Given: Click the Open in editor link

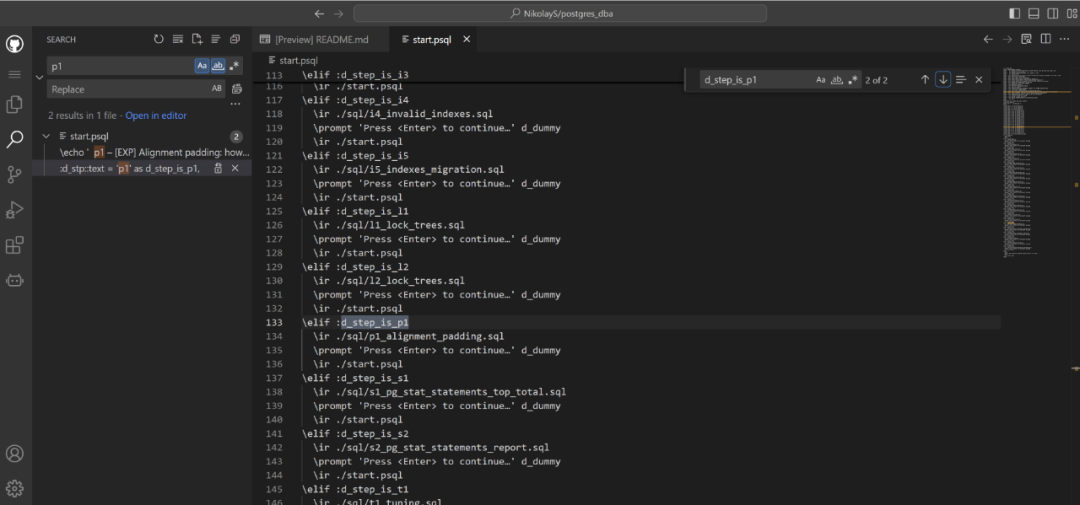Looking at the screenshot, I should (156, 116).
